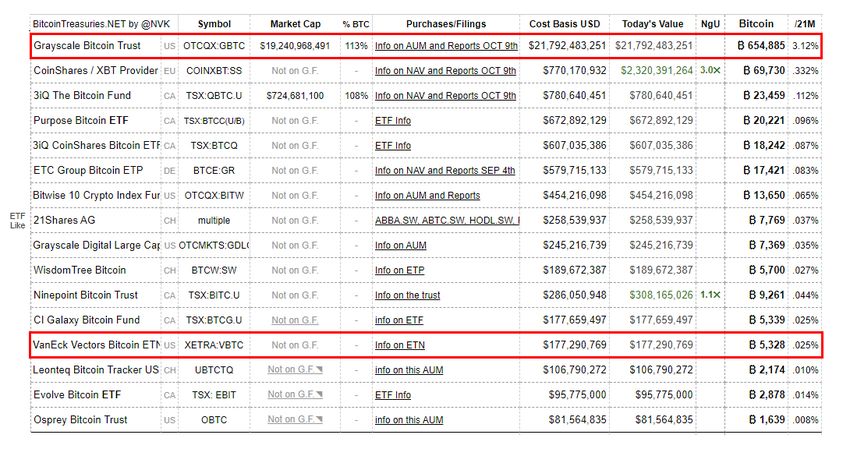Click the OTCQX:GBTC symbol cell
This screenshot has width=850, height=463.
tap(214, 46)
